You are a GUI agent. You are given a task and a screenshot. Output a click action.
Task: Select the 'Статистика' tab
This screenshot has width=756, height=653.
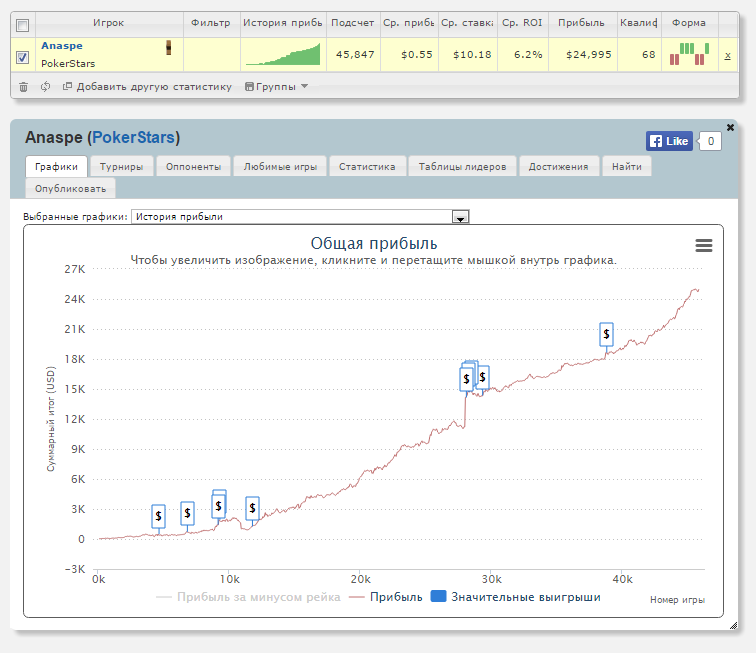click(x=367, y=166)
